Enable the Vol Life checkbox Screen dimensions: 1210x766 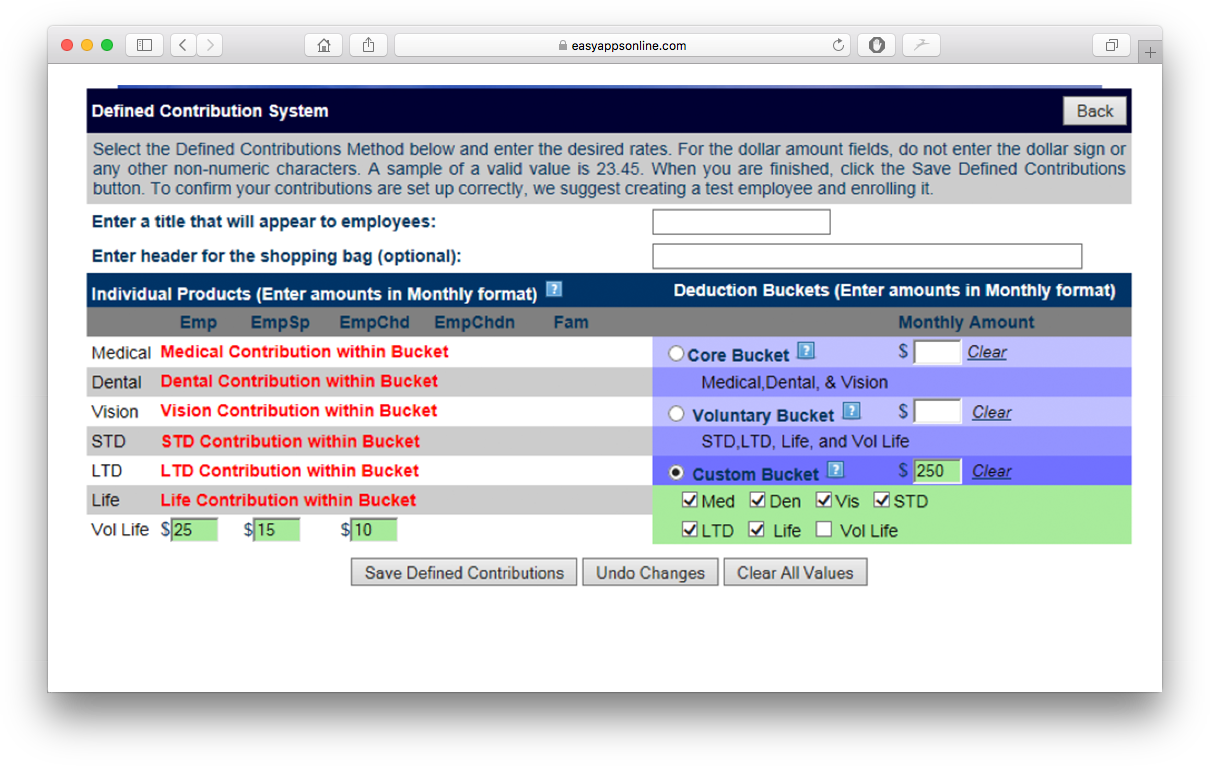pyautogui.click(x=826, y=530)
